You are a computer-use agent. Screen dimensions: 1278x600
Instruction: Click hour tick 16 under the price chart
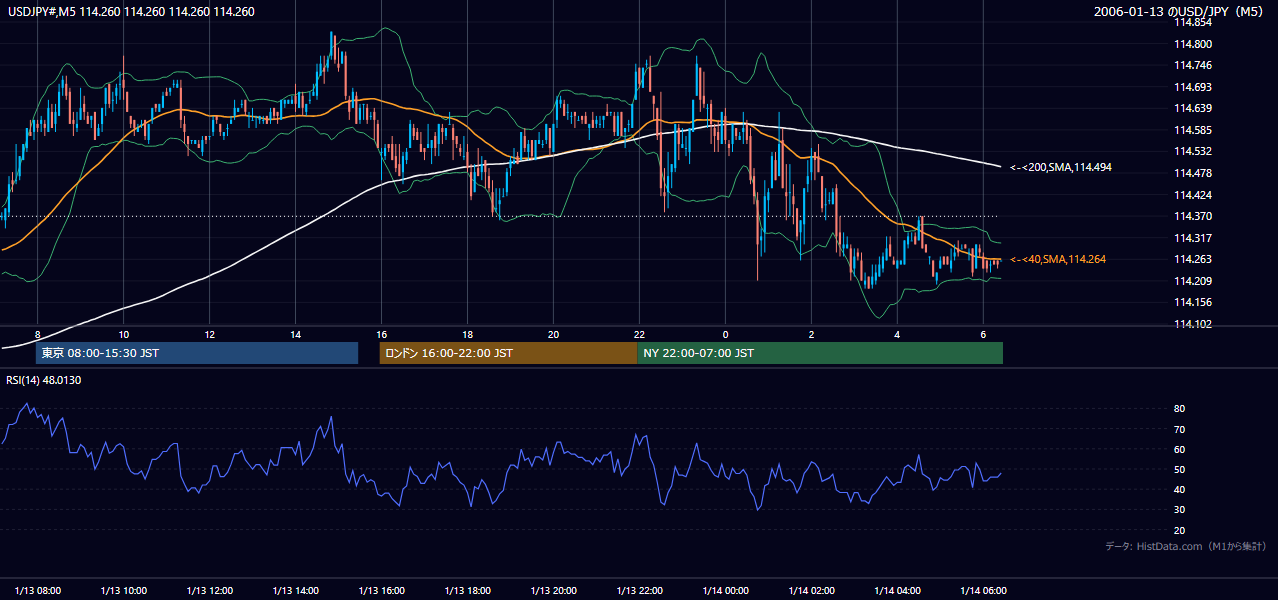381,334
